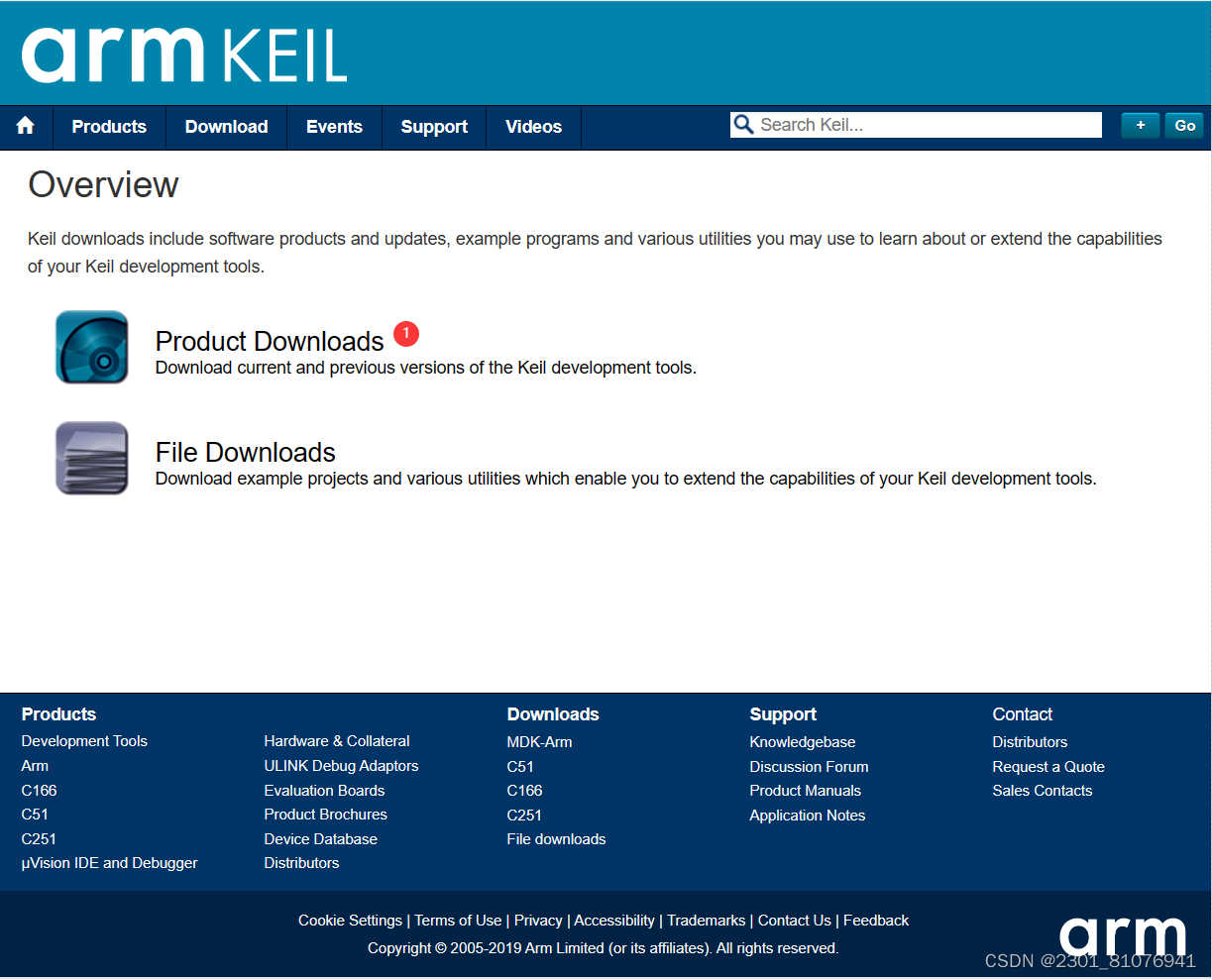Open the footer Arm products link
This screenshot has width=1212, height=980.
pyautogui.click(x=35, y=766)
